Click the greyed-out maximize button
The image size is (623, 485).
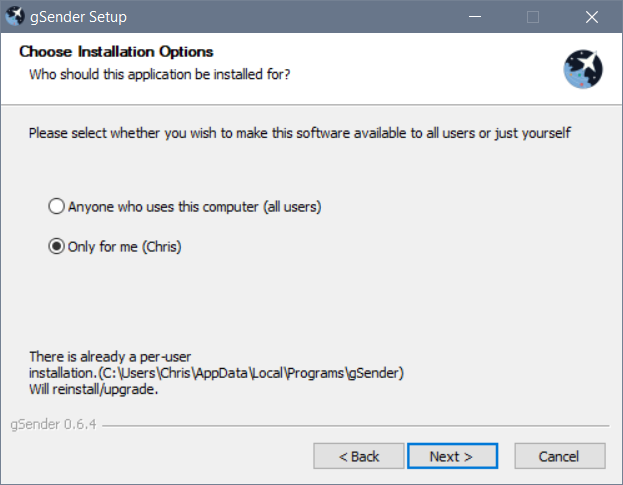[x=533, y=17]
